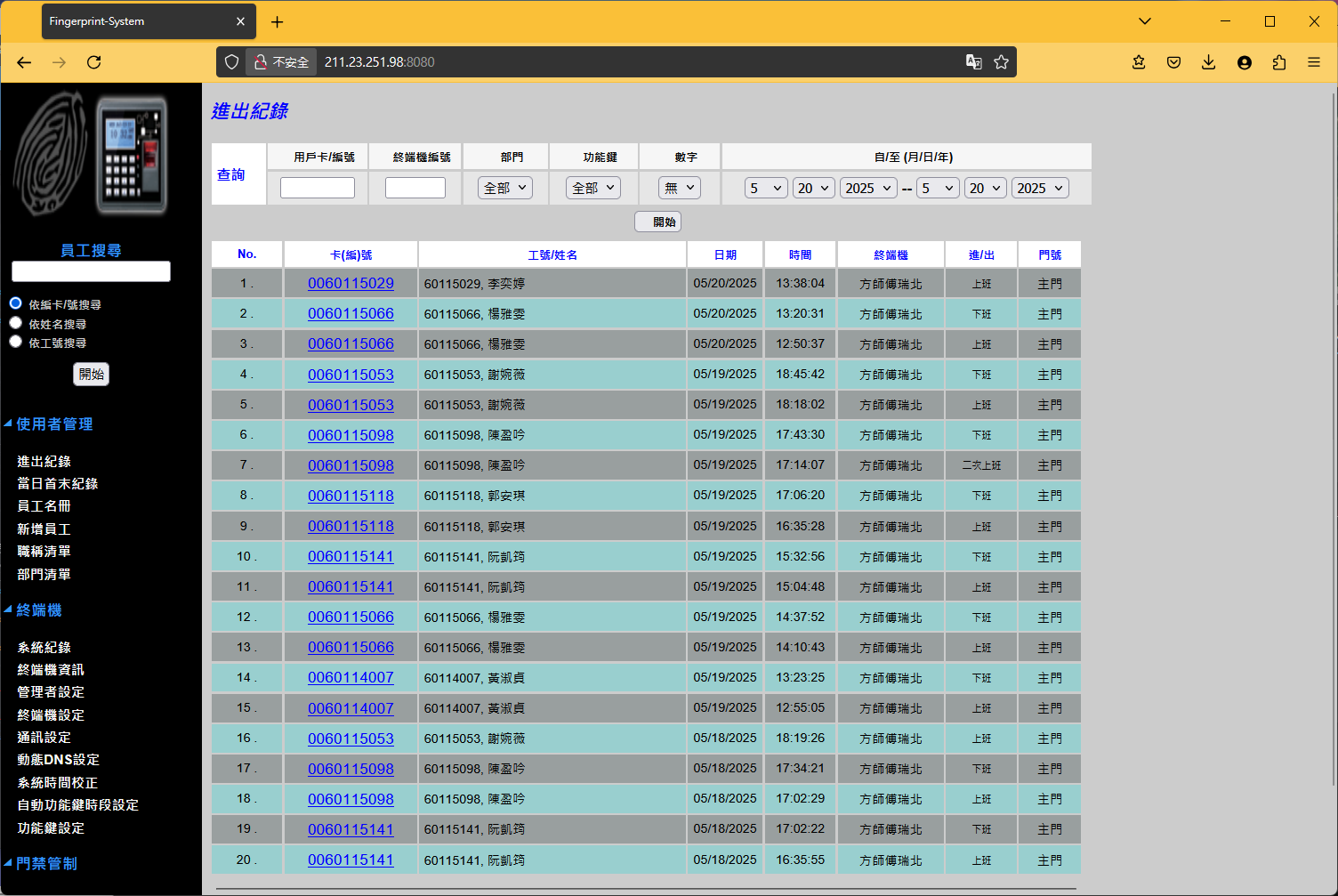
Task: Click the time 13:38:04 cell
Action: [800, 284]
